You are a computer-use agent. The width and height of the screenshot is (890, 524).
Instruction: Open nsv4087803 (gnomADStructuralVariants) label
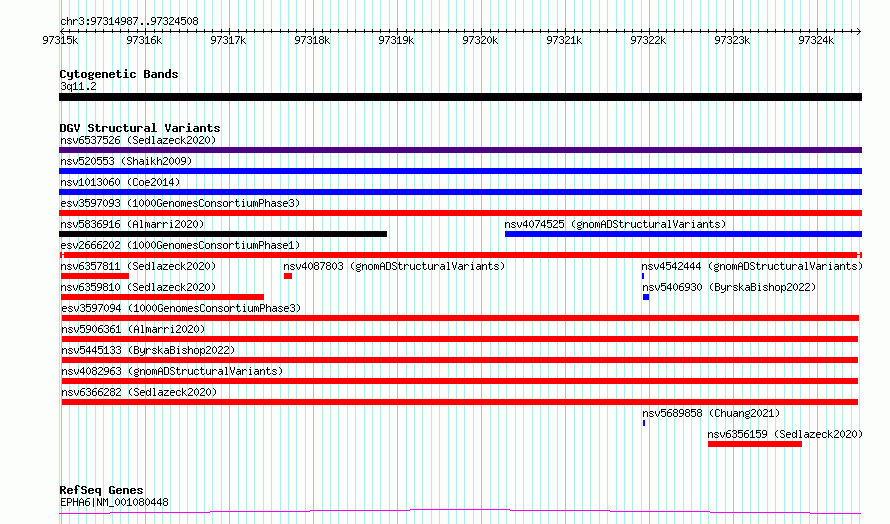(394, 266)
